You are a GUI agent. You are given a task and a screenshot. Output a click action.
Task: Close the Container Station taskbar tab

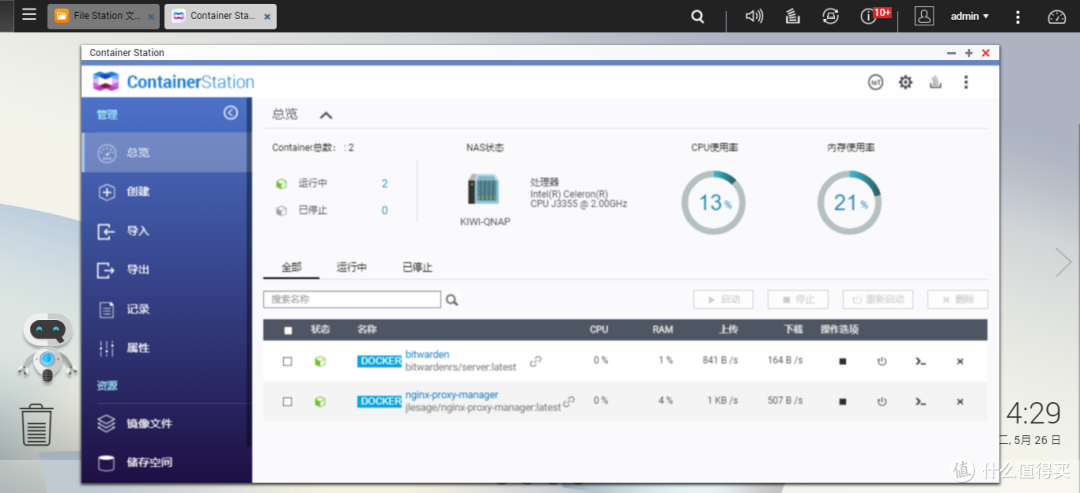[268, 17]
